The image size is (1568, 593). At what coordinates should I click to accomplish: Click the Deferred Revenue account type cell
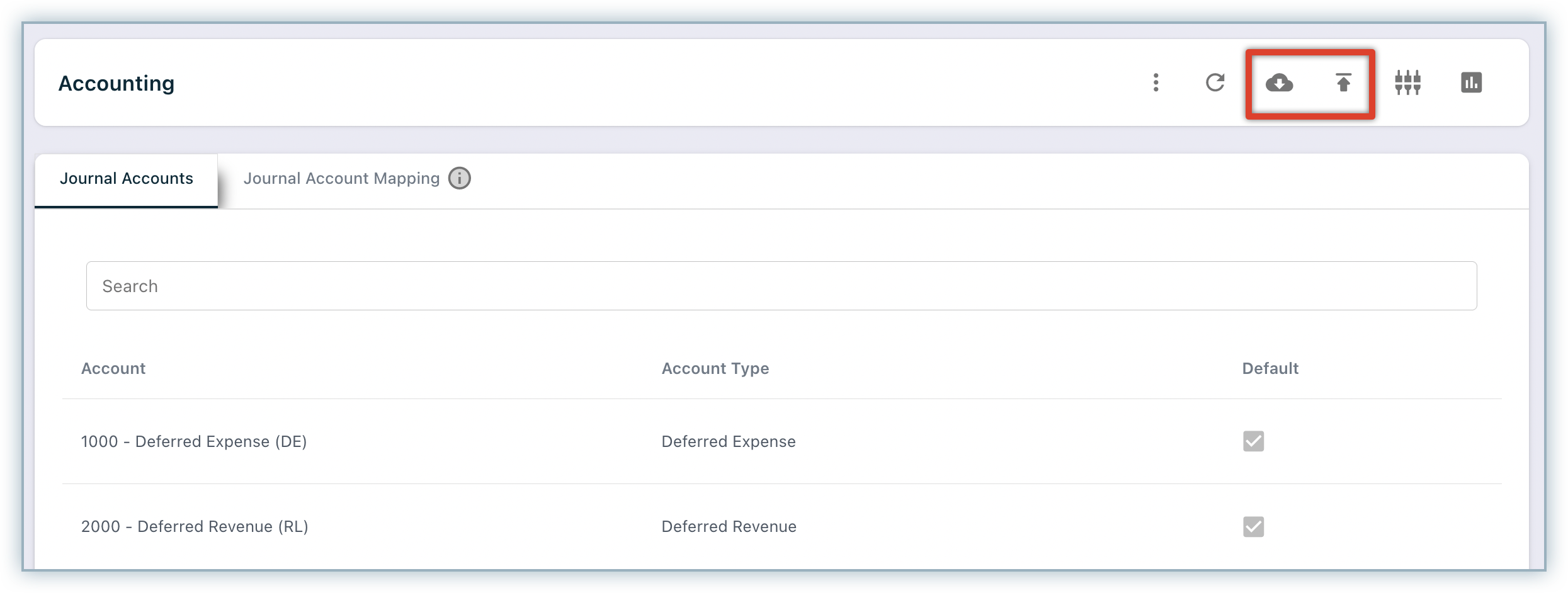[729, 526]
